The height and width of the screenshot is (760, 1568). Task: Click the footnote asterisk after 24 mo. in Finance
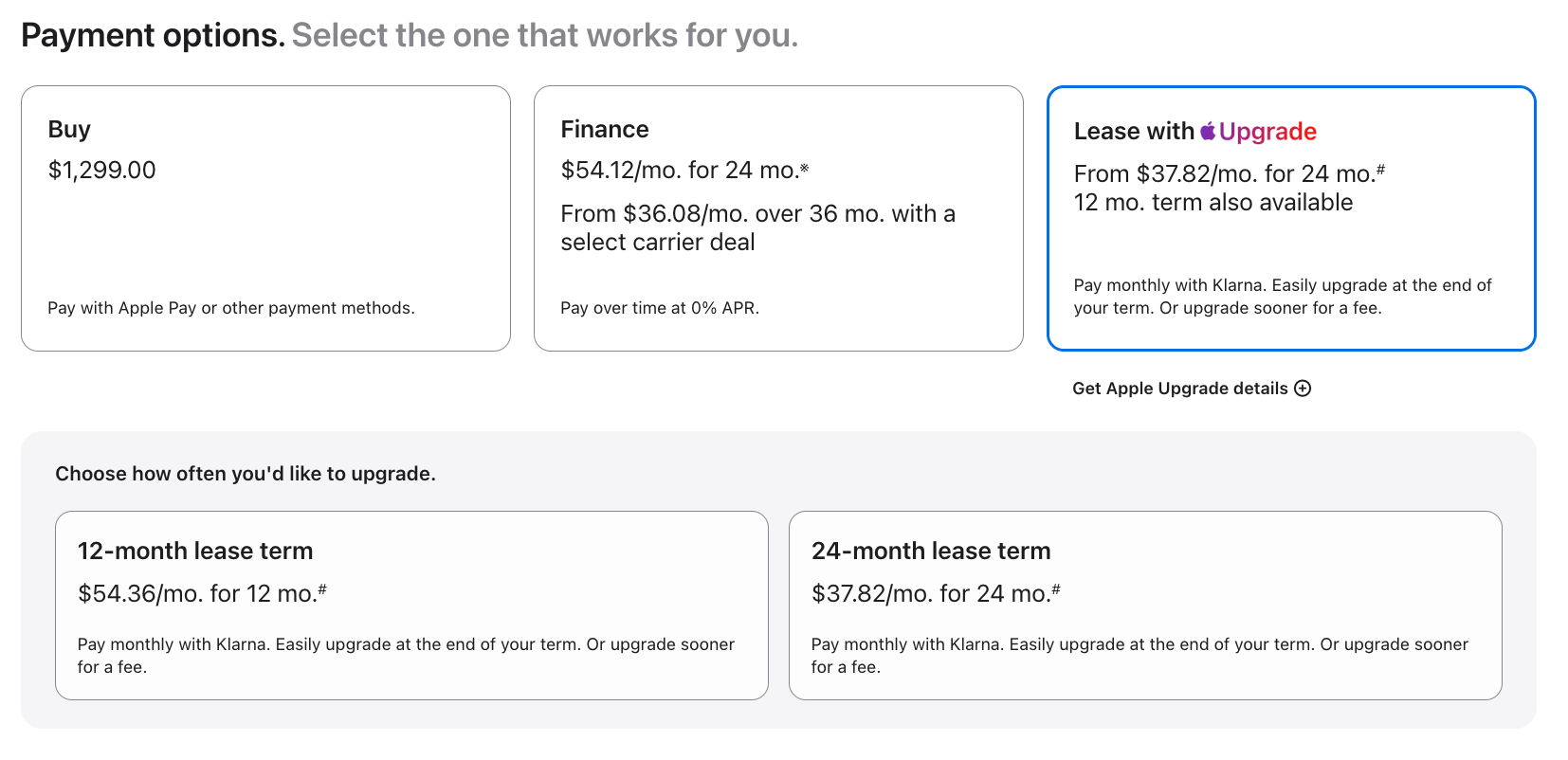point(804,168)
